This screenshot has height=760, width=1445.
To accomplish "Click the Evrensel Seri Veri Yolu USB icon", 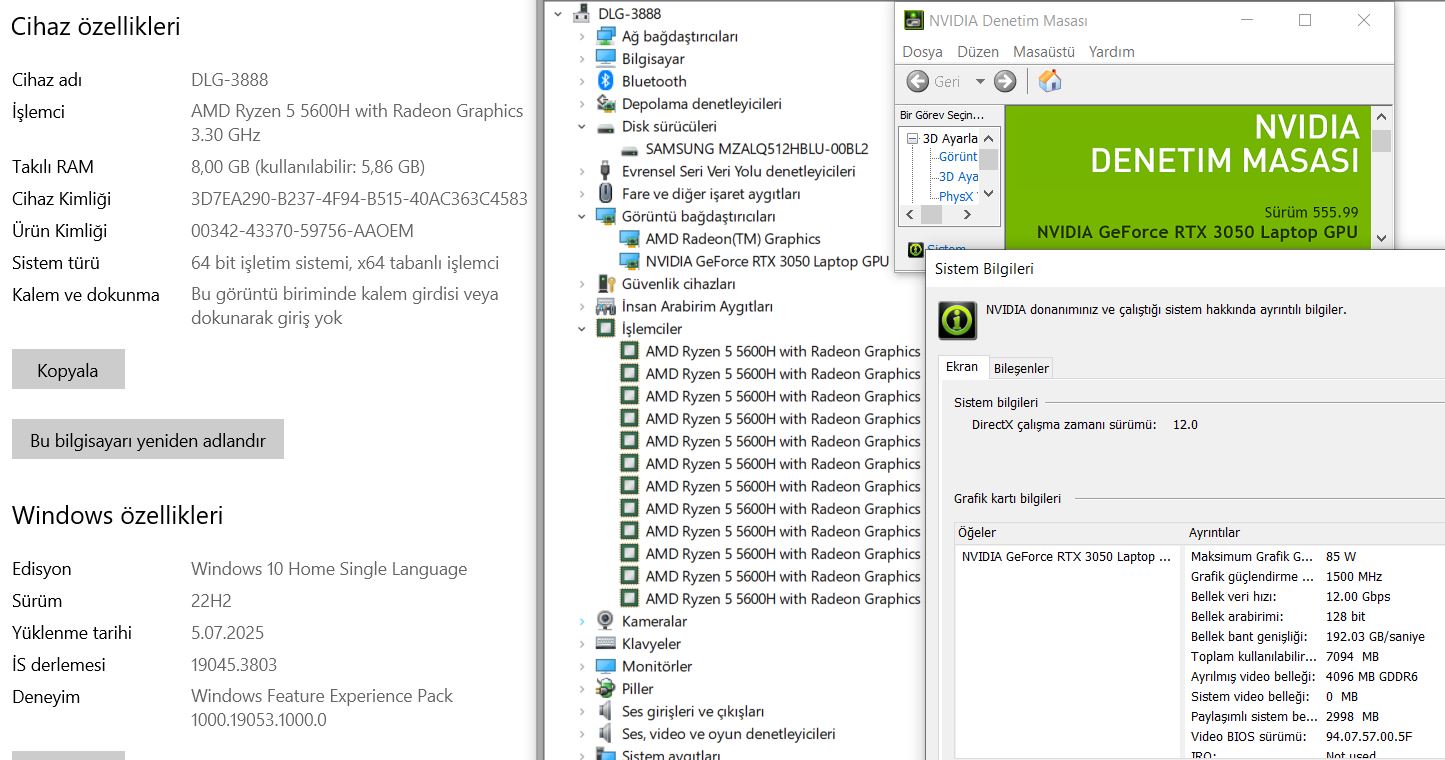I will click(605, 171).
